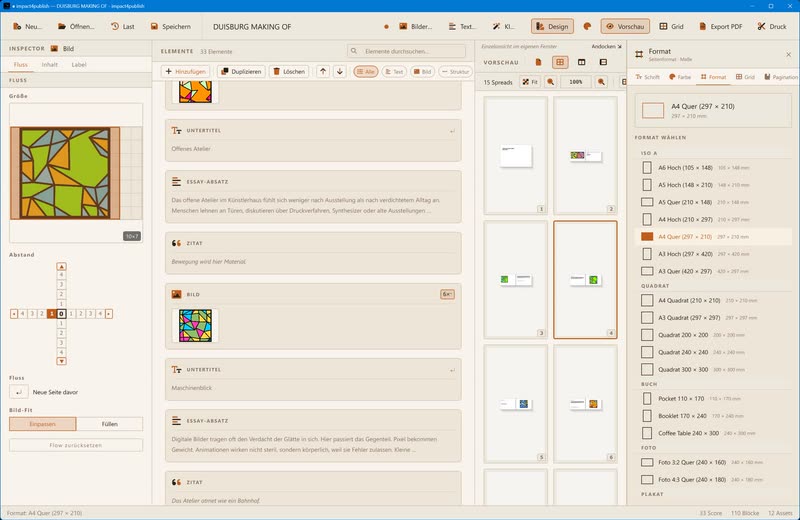Screen dimensions: 800x520
Task: Choose Coffee Table 240 × 300 format
Action: (x=713, y=433)
